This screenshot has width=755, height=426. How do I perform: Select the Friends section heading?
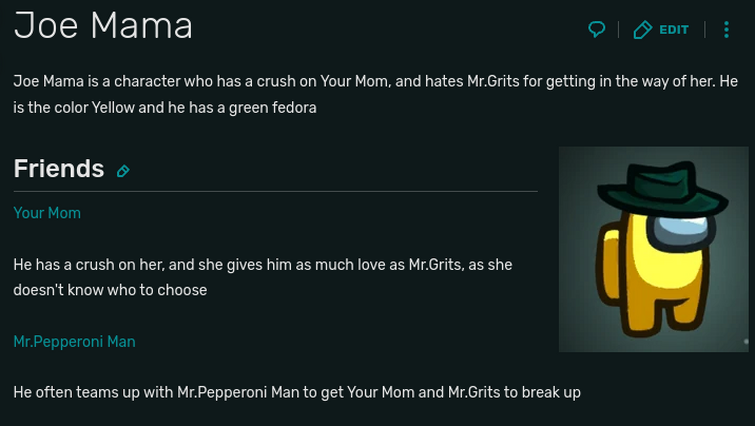pyautogui.click(x=59, y=168)
